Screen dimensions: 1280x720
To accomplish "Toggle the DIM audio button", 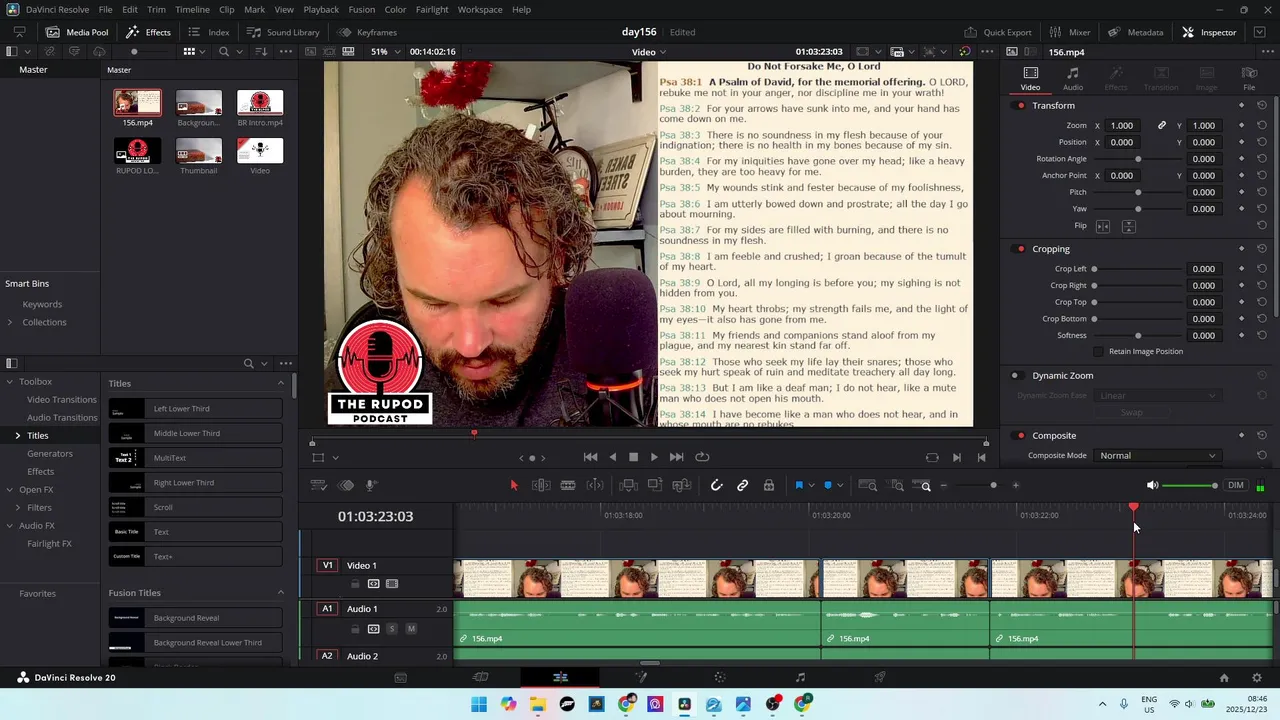I will click(1236, 485).
